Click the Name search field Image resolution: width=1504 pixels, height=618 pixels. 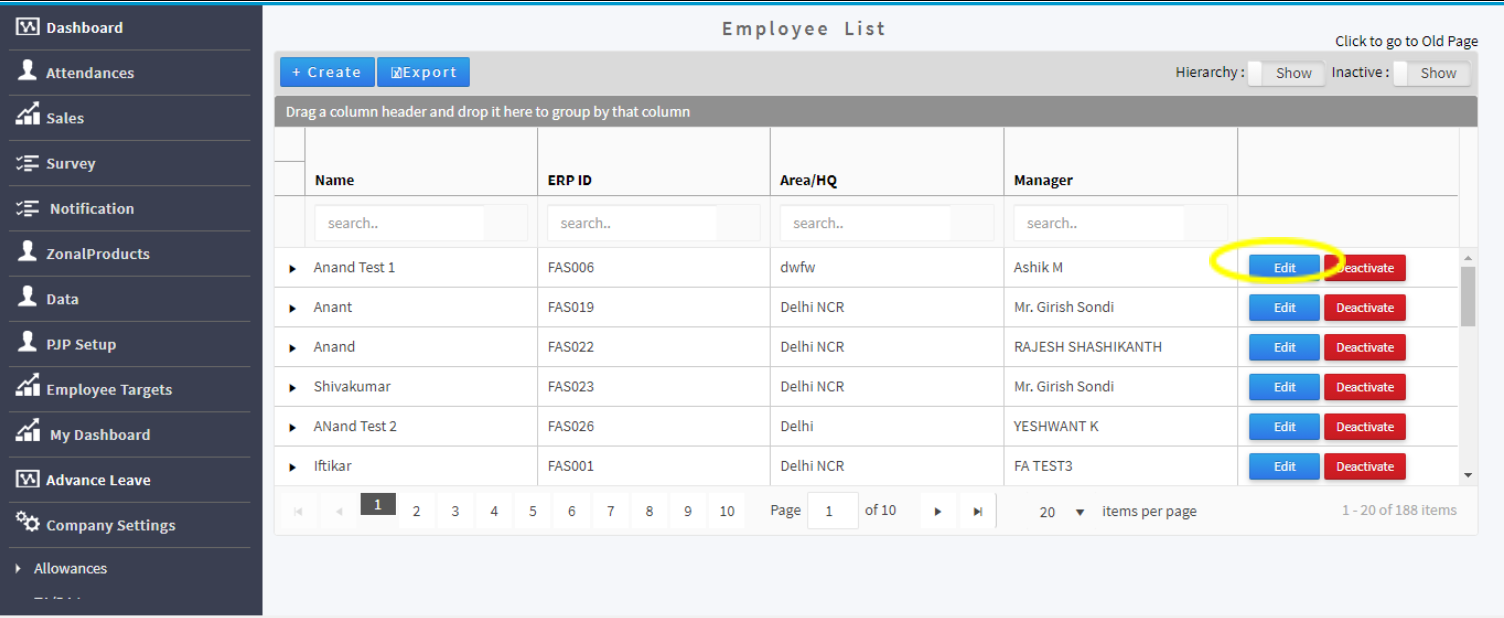pos(400,223)
